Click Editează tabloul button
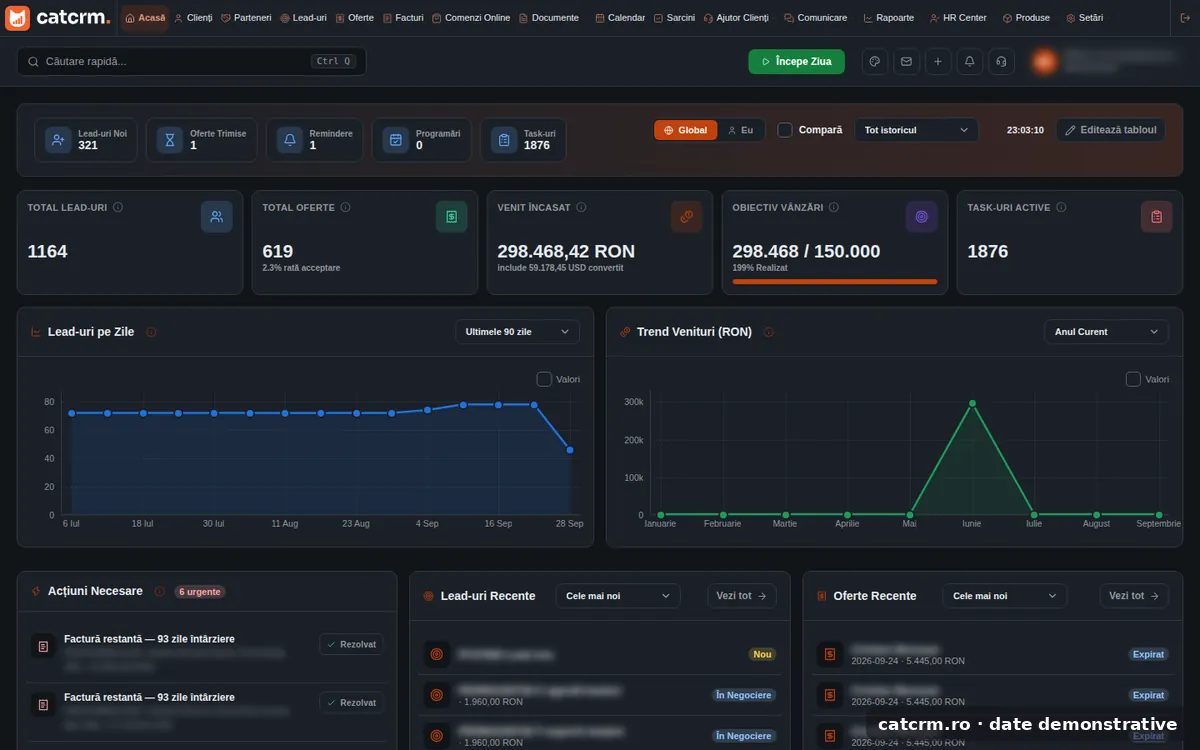The width and height of the screenshot is (1200, 750). pos(1111,130)
